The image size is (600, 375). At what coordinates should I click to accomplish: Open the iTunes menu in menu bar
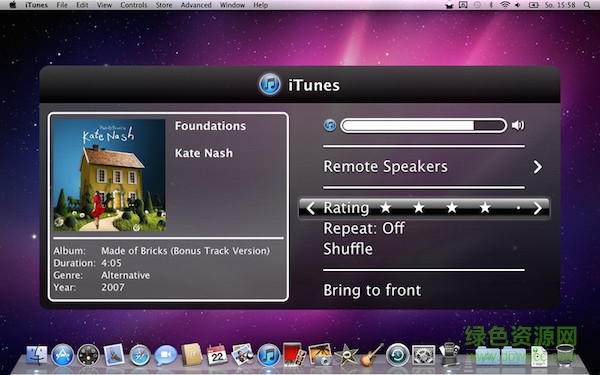pos(36,5)
